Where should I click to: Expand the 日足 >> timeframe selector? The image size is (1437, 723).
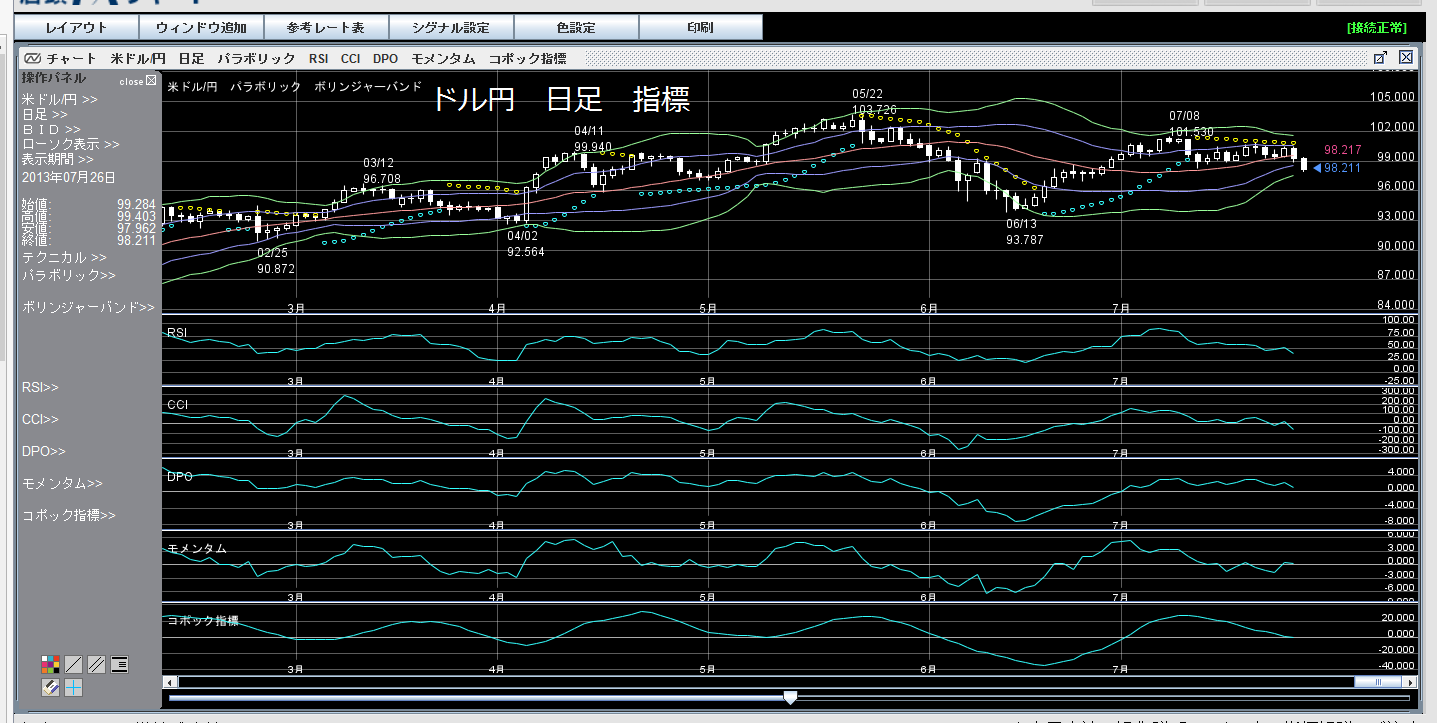[45, 115]
